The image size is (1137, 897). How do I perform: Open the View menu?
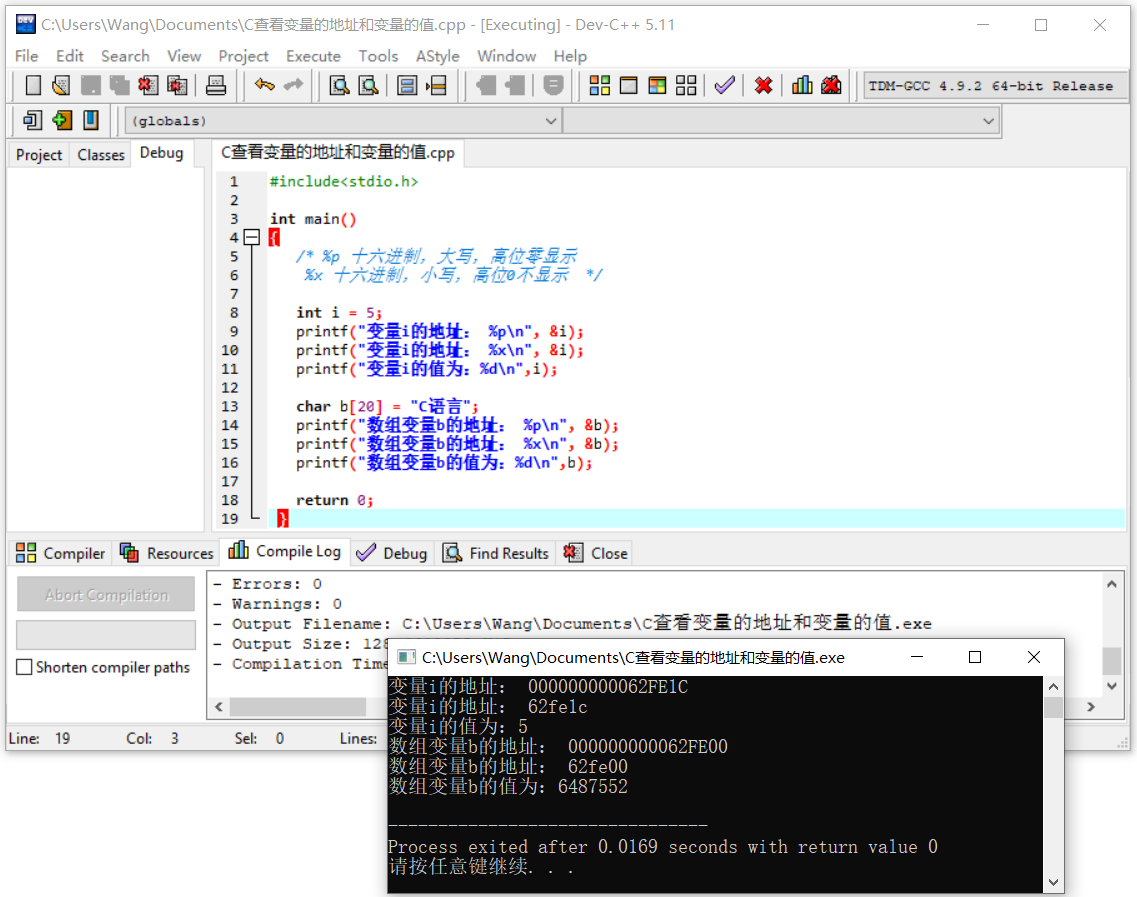pyautogui.click(x=183, y=56)
